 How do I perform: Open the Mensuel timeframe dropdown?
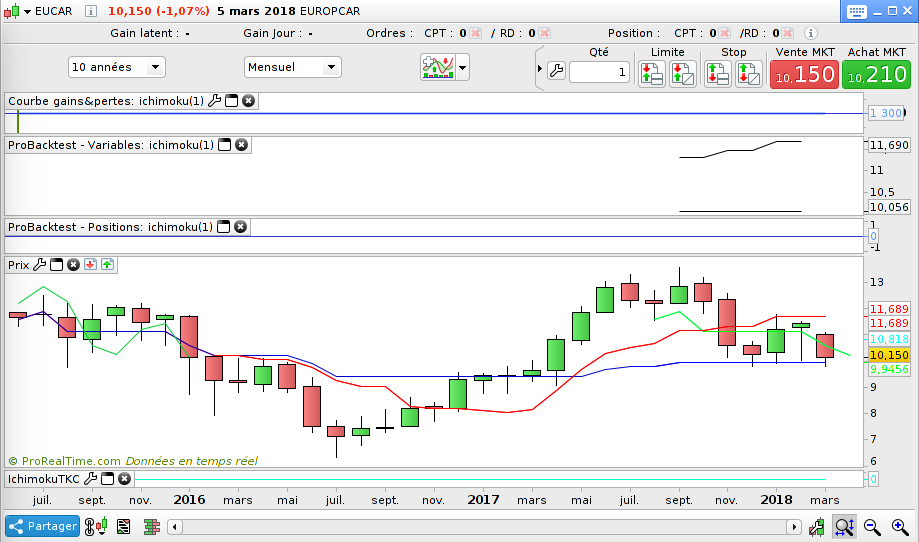(x=292, y=67)
